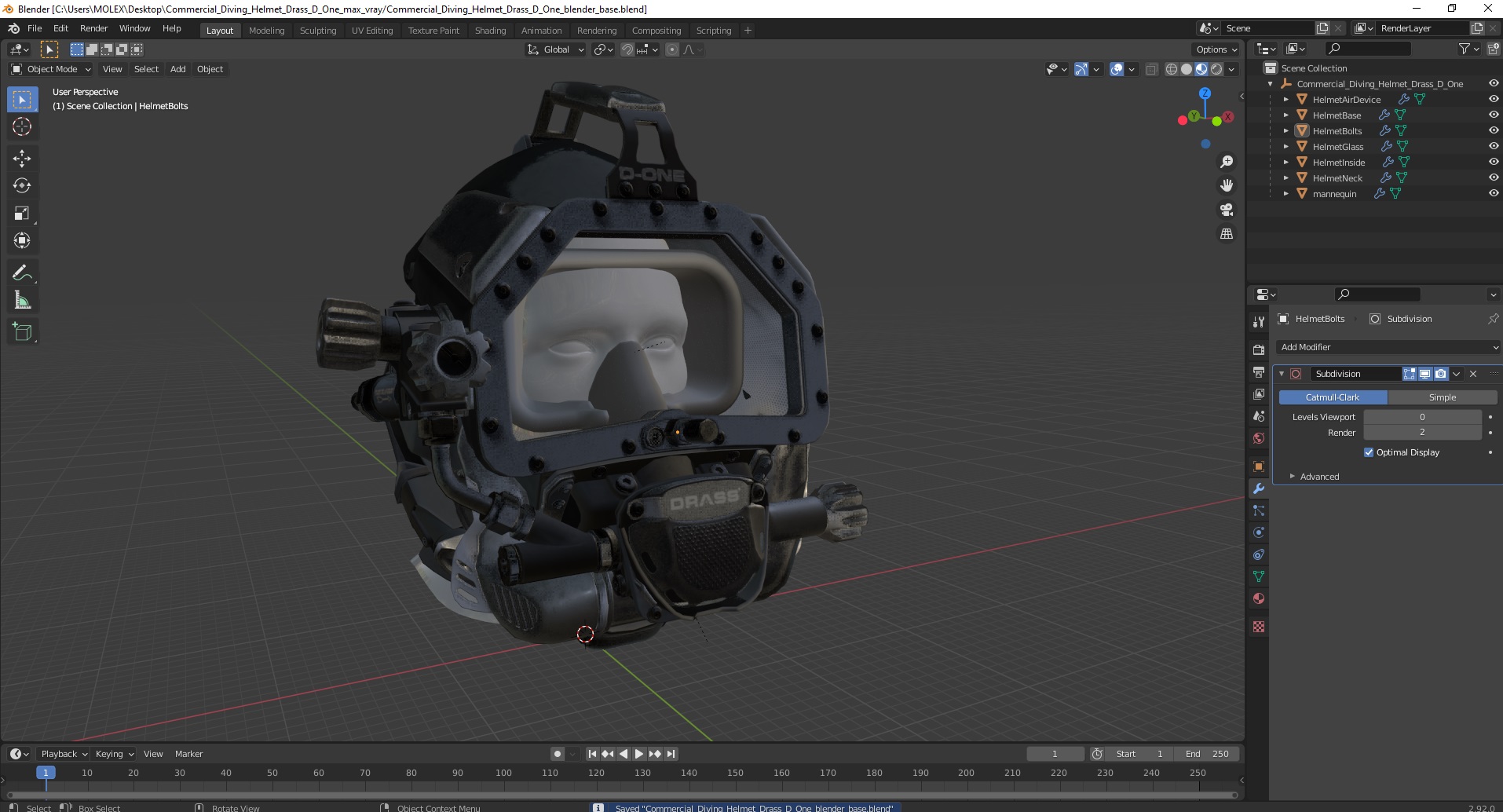Open the Object Data properties tab
This screenshot has width=1503, height=812.
click(x=1259, y=576)
